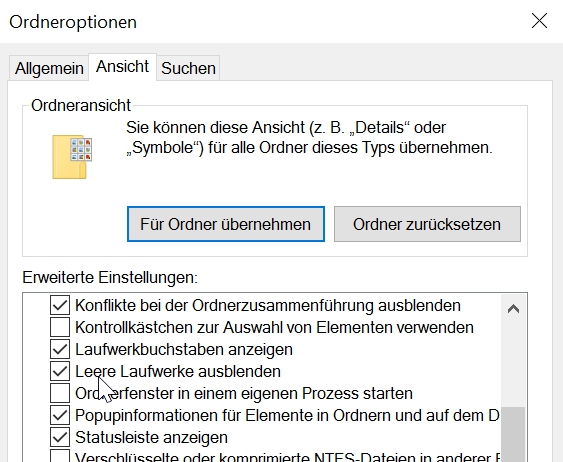563x462 pixels.
Task: Click the Ordneransicht group label
Action: tap(81, 106)
